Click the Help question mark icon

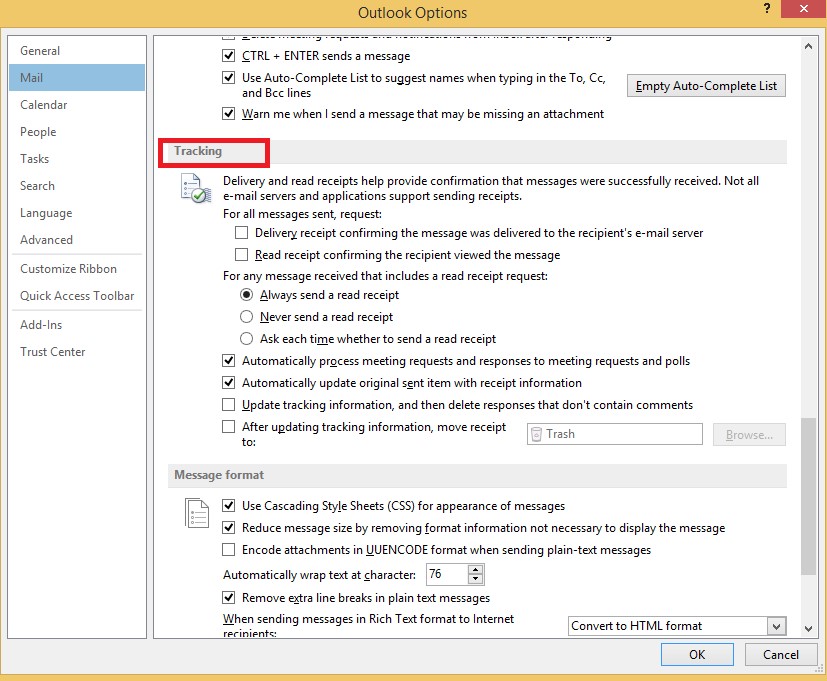pyautogui.click(x=767, y=8)
